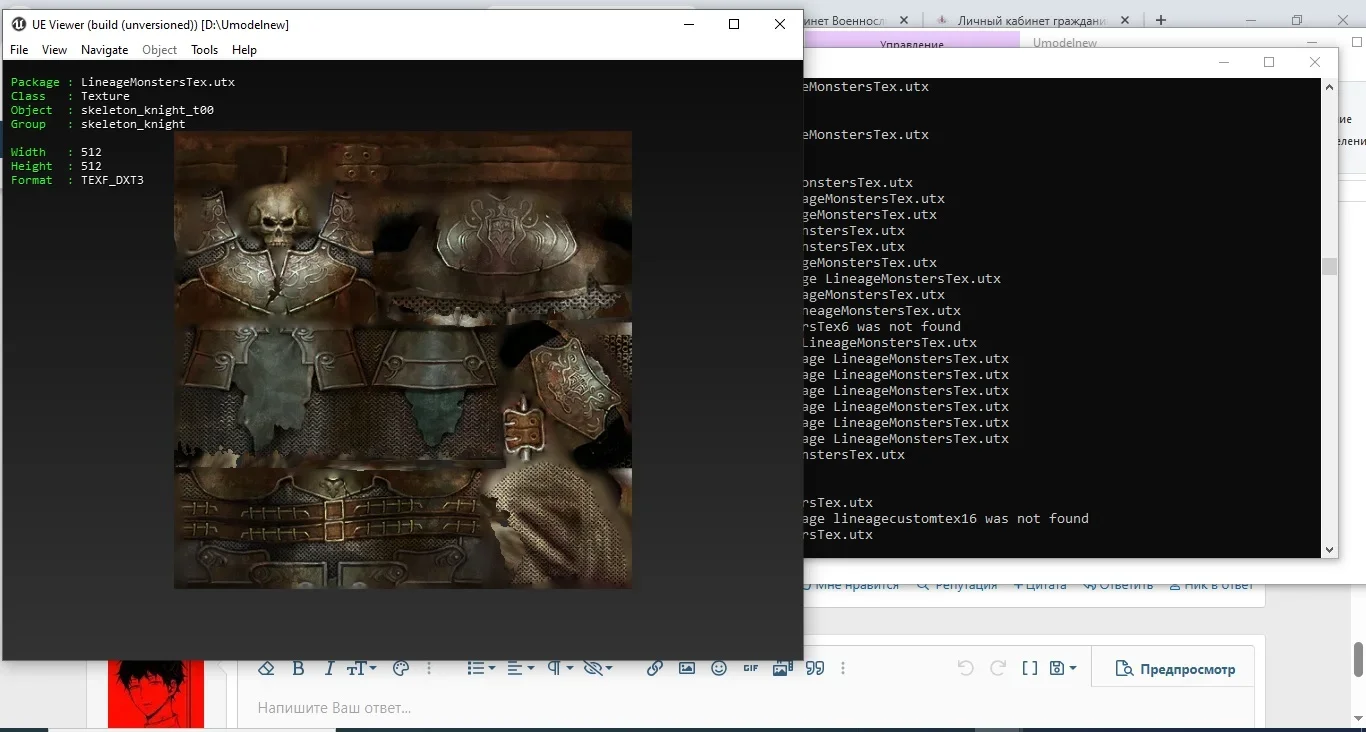Click the skeleton_knight texture preview image

pos(403,360)
